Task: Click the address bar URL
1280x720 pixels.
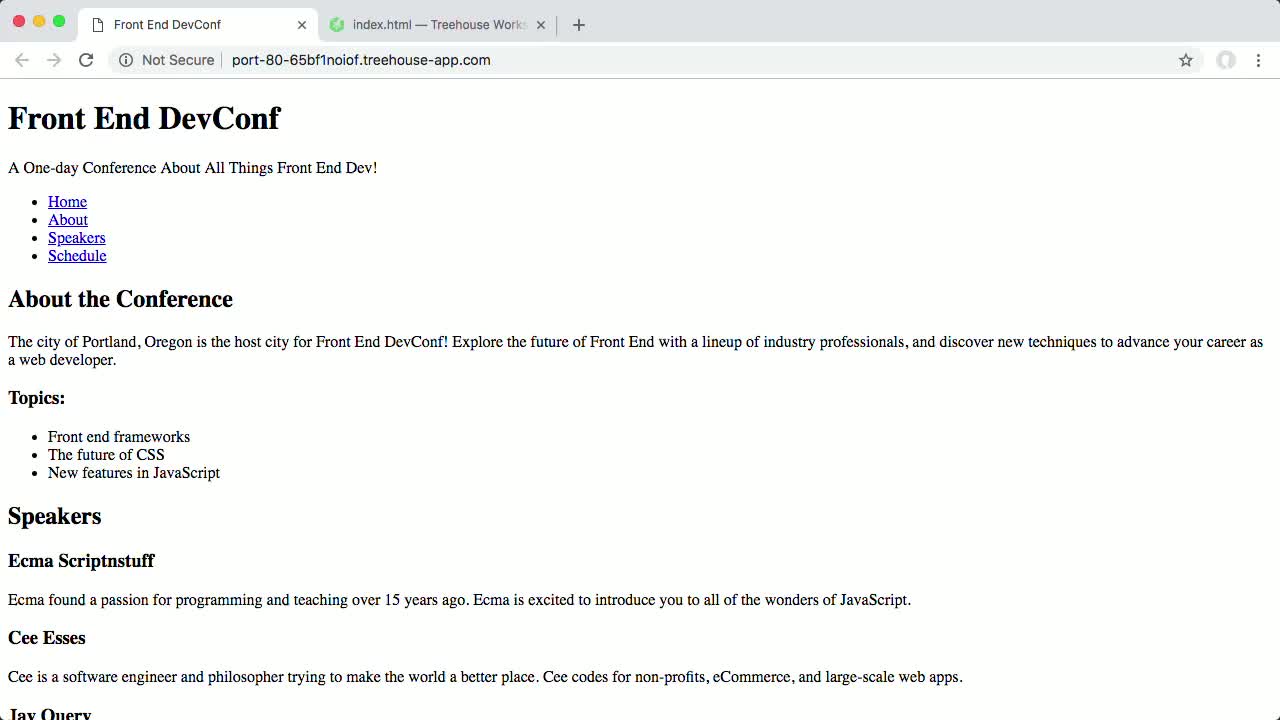Action: 361,60
